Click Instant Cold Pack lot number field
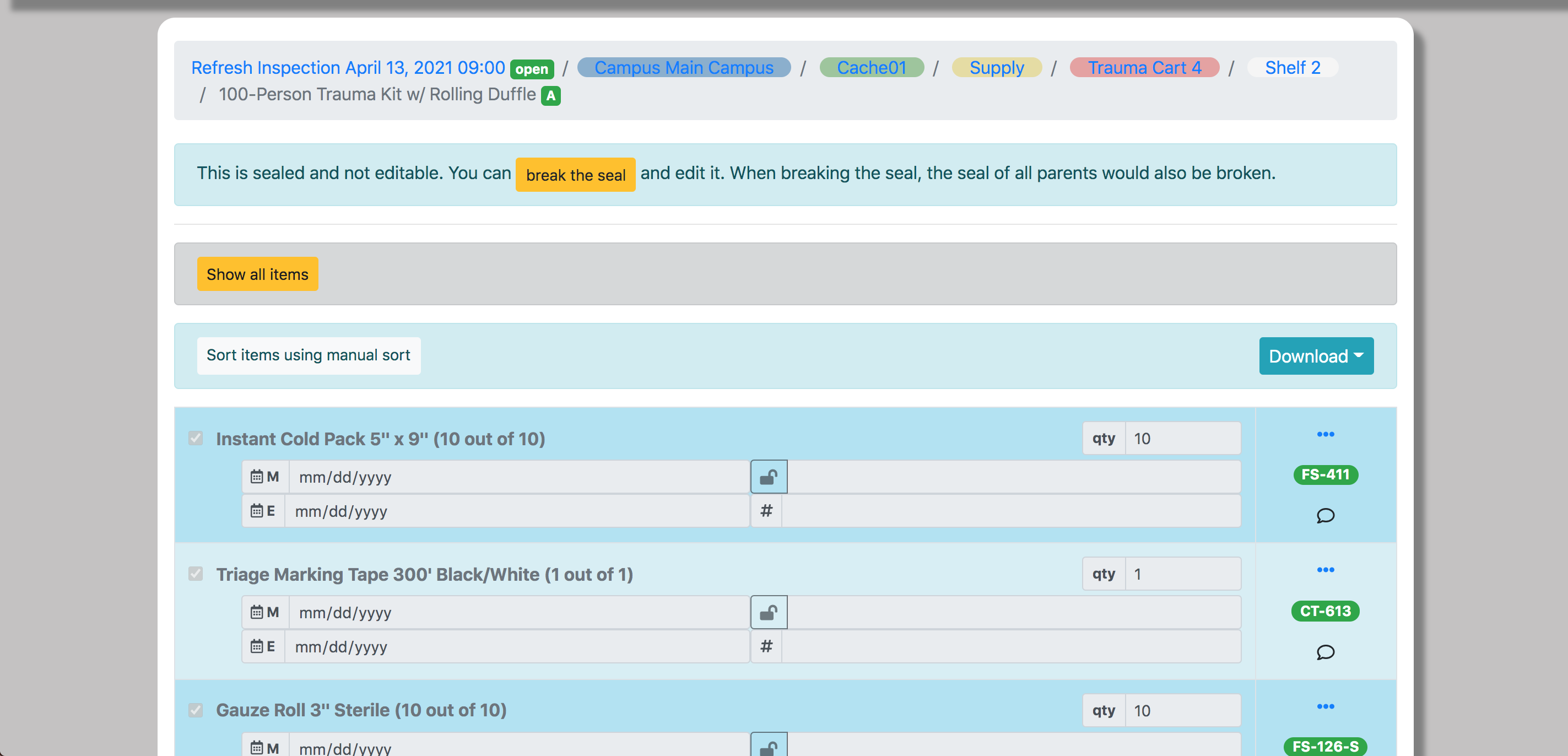The image size is (1568, 756). tap(1011, 511)
